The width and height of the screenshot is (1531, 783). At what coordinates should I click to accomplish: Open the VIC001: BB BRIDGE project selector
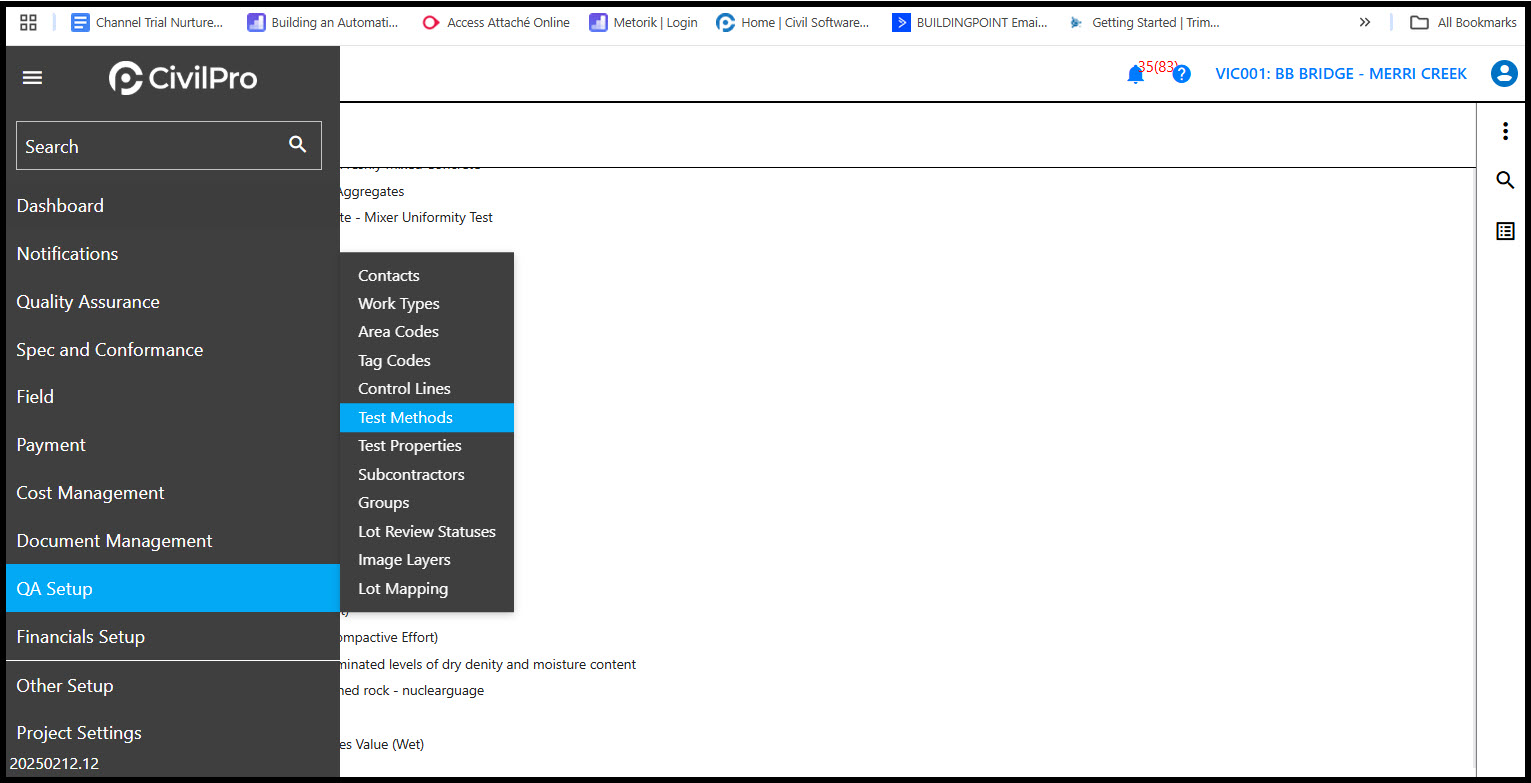[1340, 74]
